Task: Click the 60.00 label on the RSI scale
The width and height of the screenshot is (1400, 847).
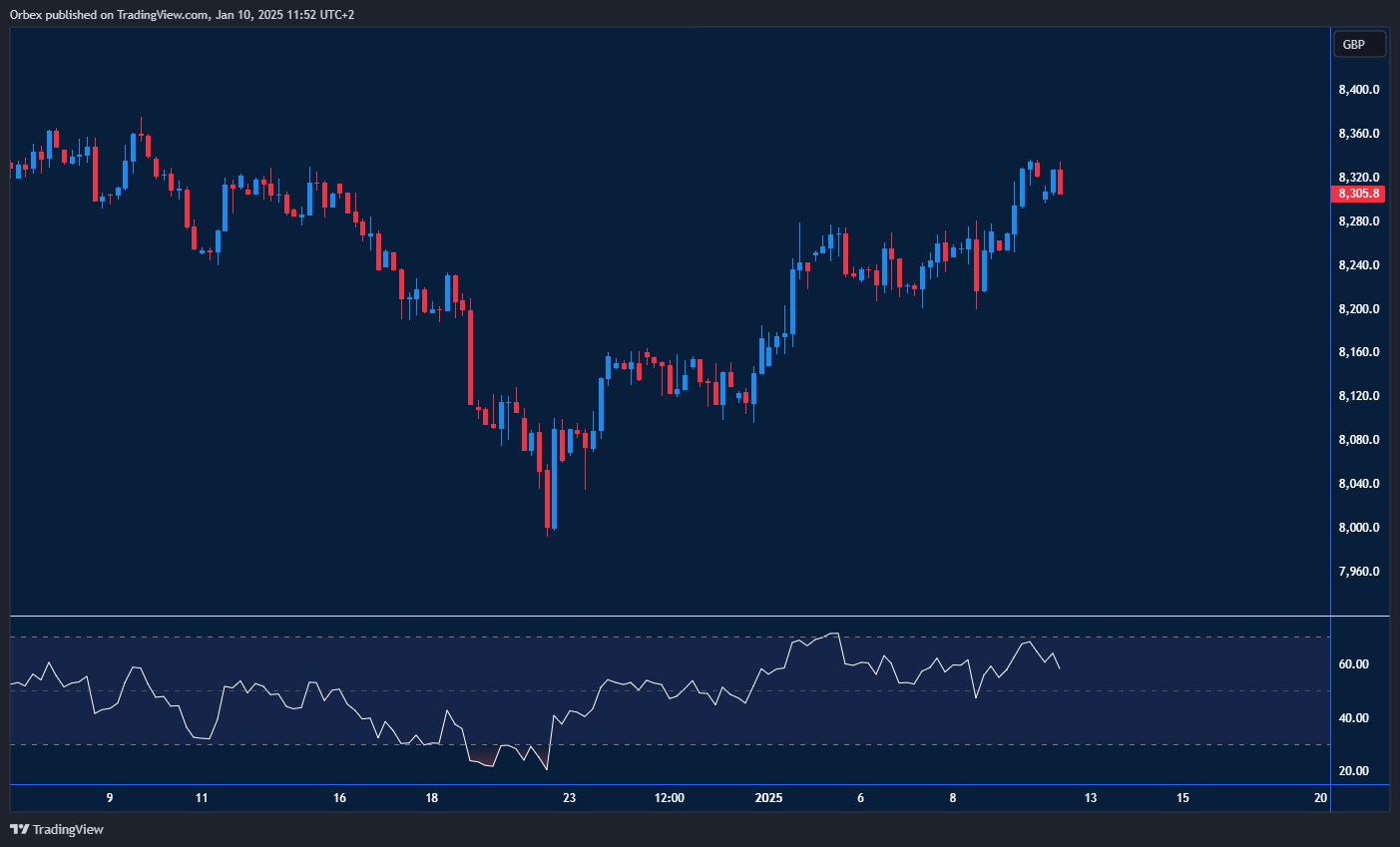Action: pyautogui.click(x=1353, y=664)
